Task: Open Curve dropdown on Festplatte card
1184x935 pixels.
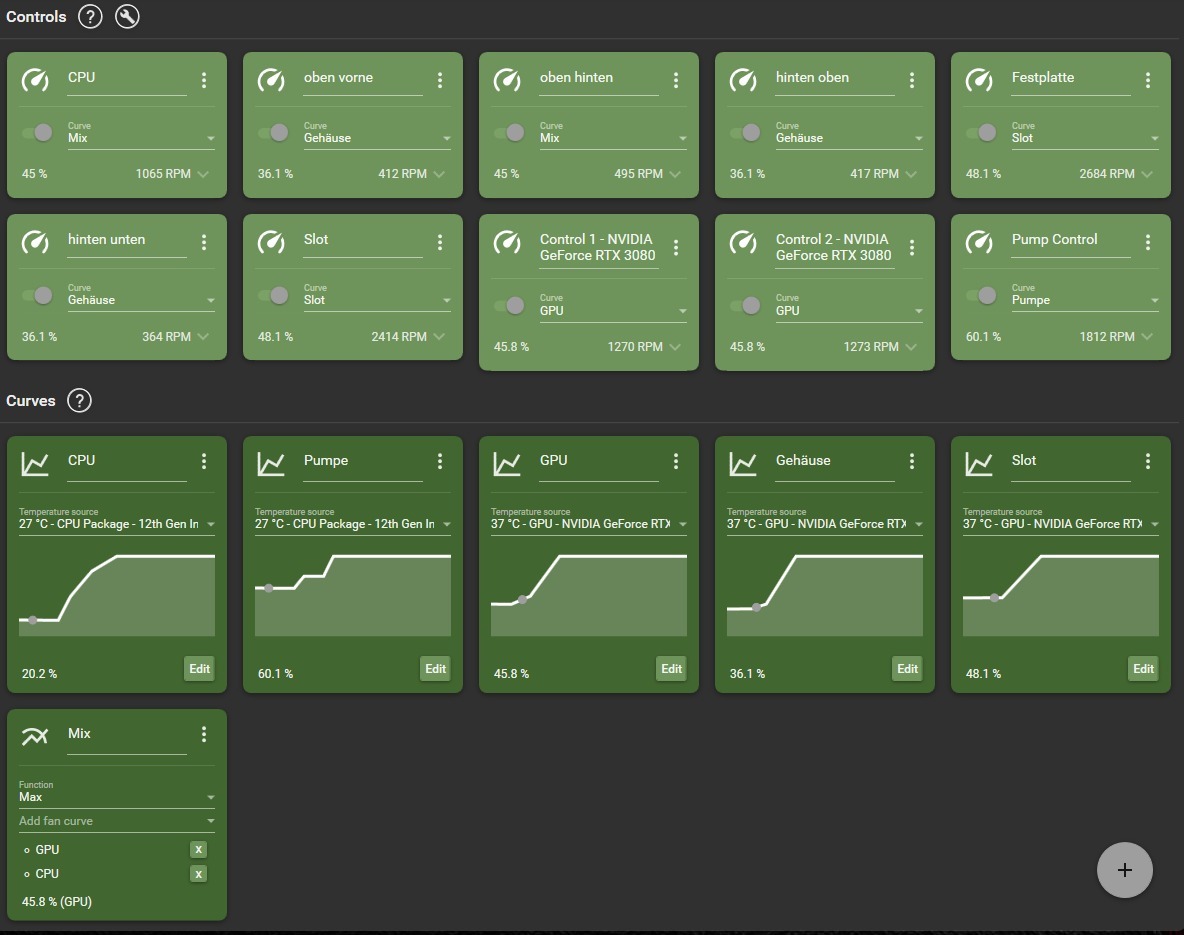Action: pos(1085,134)
